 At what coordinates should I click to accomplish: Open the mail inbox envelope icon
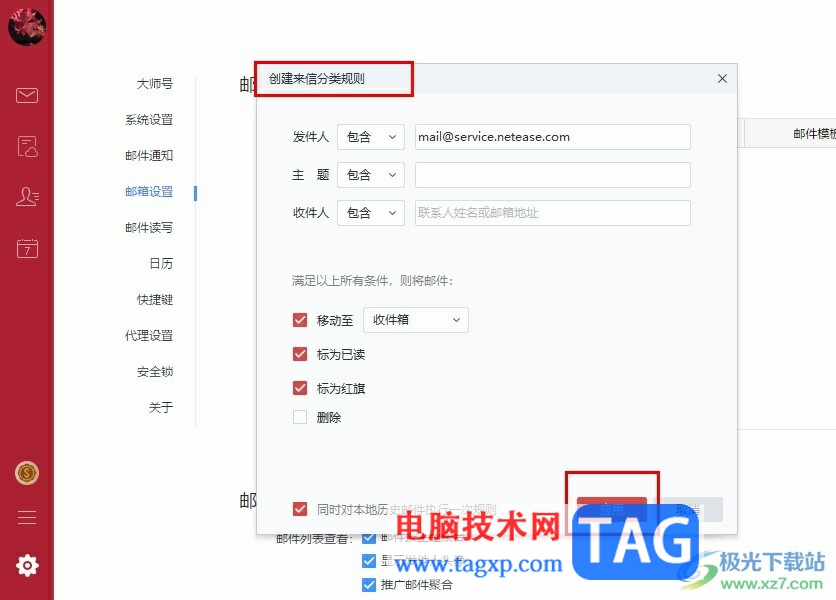tap(27, 95)
